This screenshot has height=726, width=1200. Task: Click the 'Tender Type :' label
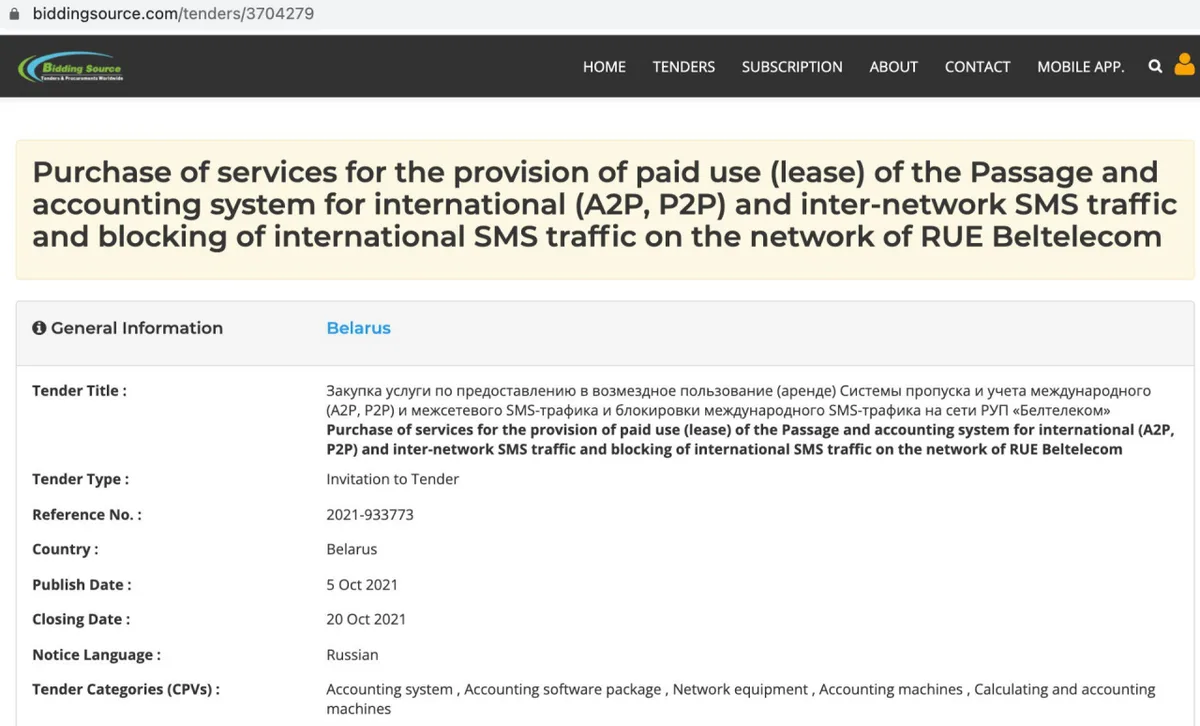pos(80,479)
